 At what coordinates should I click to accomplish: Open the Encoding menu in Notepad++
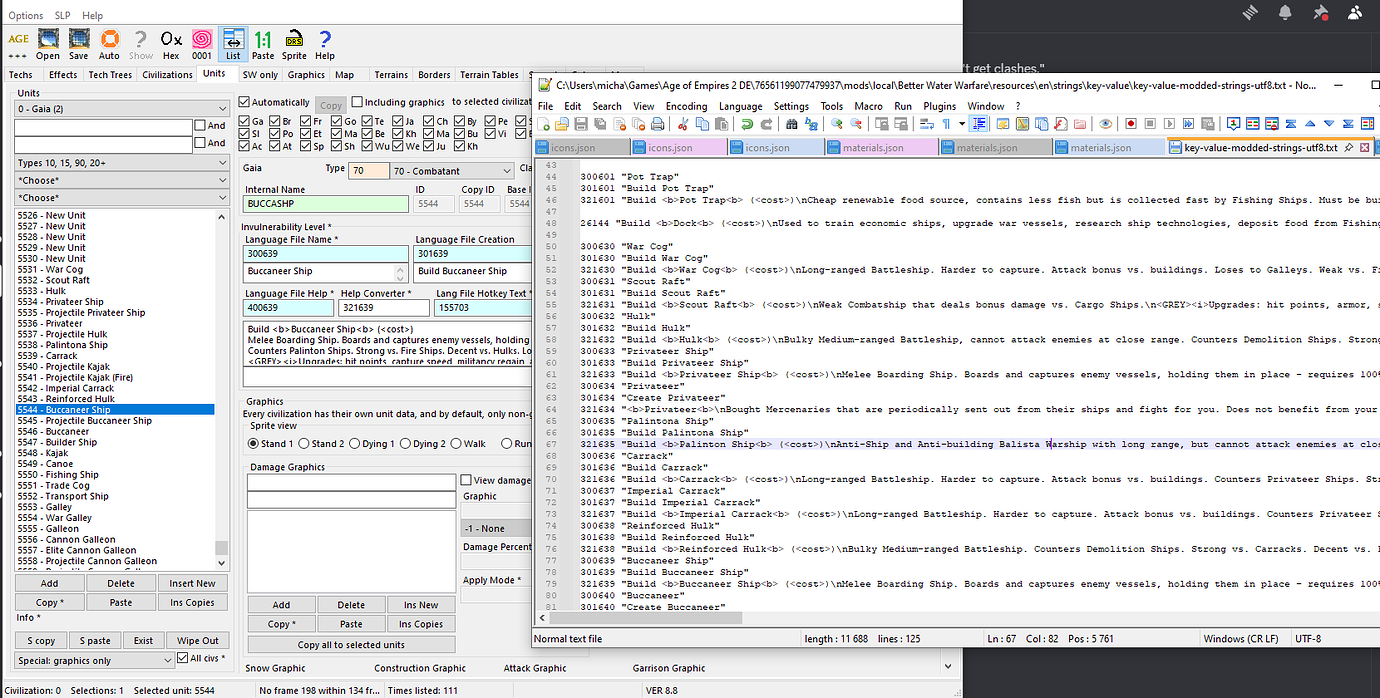(x=686, y=105)
